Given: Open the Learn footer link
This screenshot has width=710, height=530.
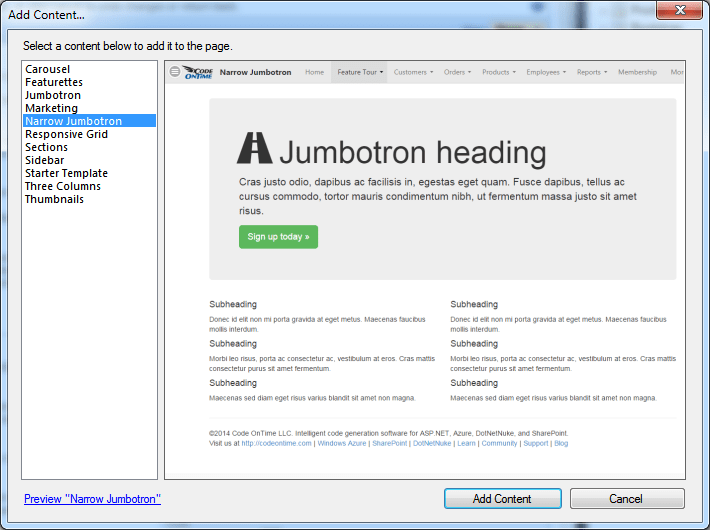Looking at the screenshot, I should pos(466,443).
